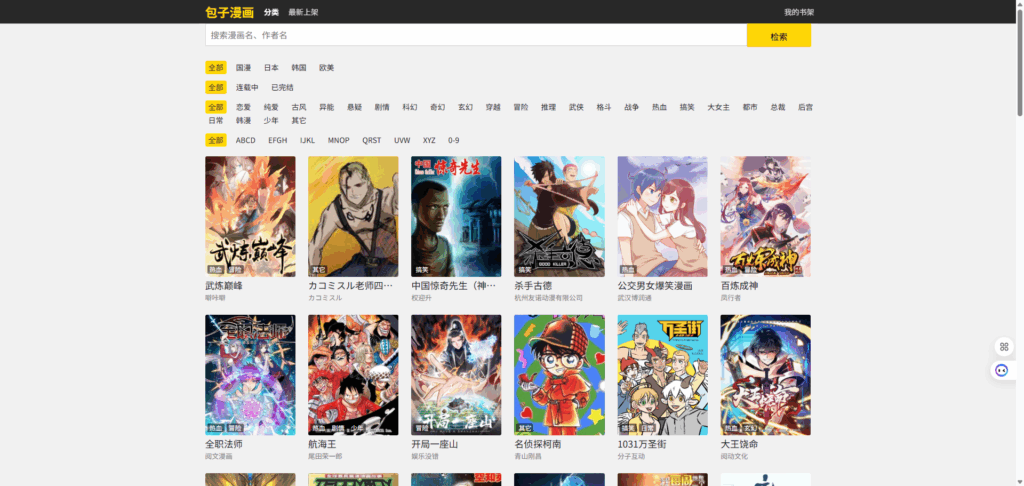Filter titles by letters ABCD
Screen dimensions: 1024x486
click(246, 140)
